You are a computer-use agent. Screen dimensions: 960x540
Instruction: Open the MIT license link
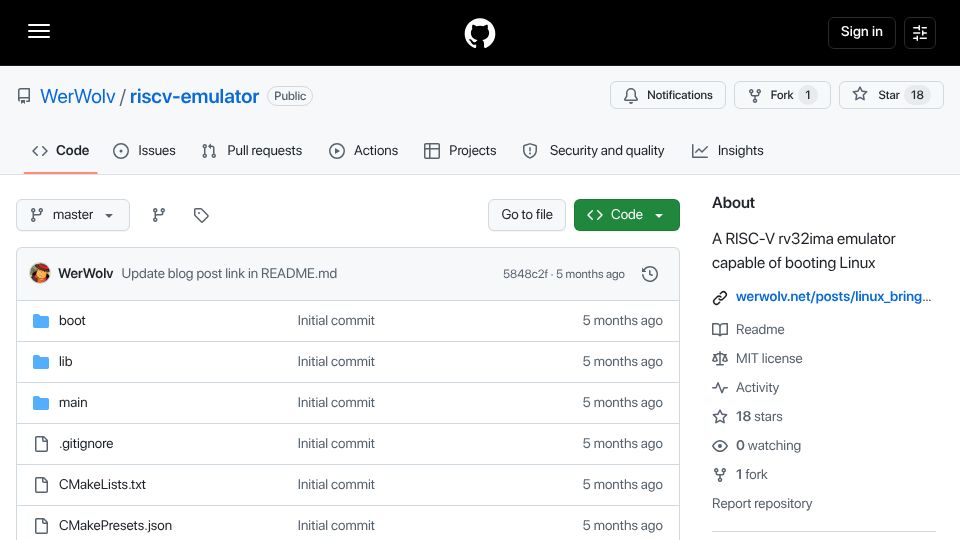tap(769, 359)
